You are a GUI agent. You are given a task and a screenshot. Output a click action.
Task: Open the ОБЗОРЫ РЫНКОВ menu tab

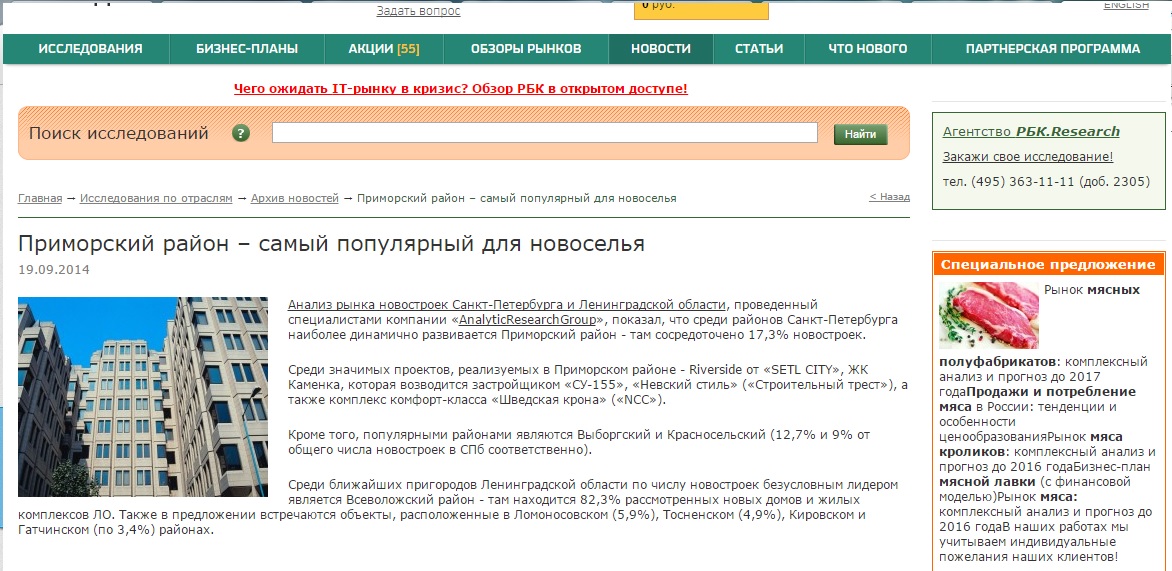tap(526, 49)
